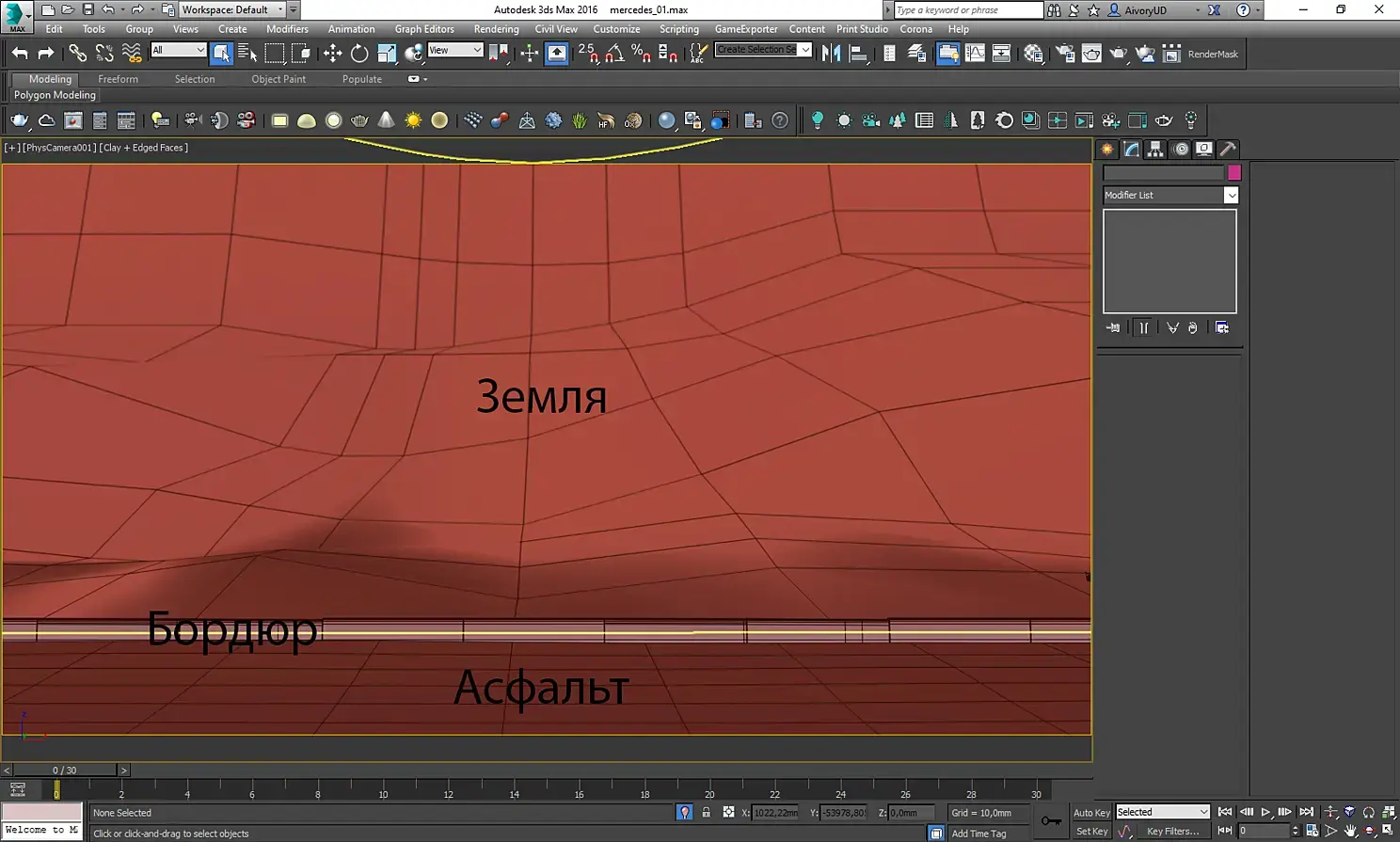Image resolution: width=1400 pixels, height=842 pixels.
Task: Open the Graph Editors menu
Action: [424, 29]
